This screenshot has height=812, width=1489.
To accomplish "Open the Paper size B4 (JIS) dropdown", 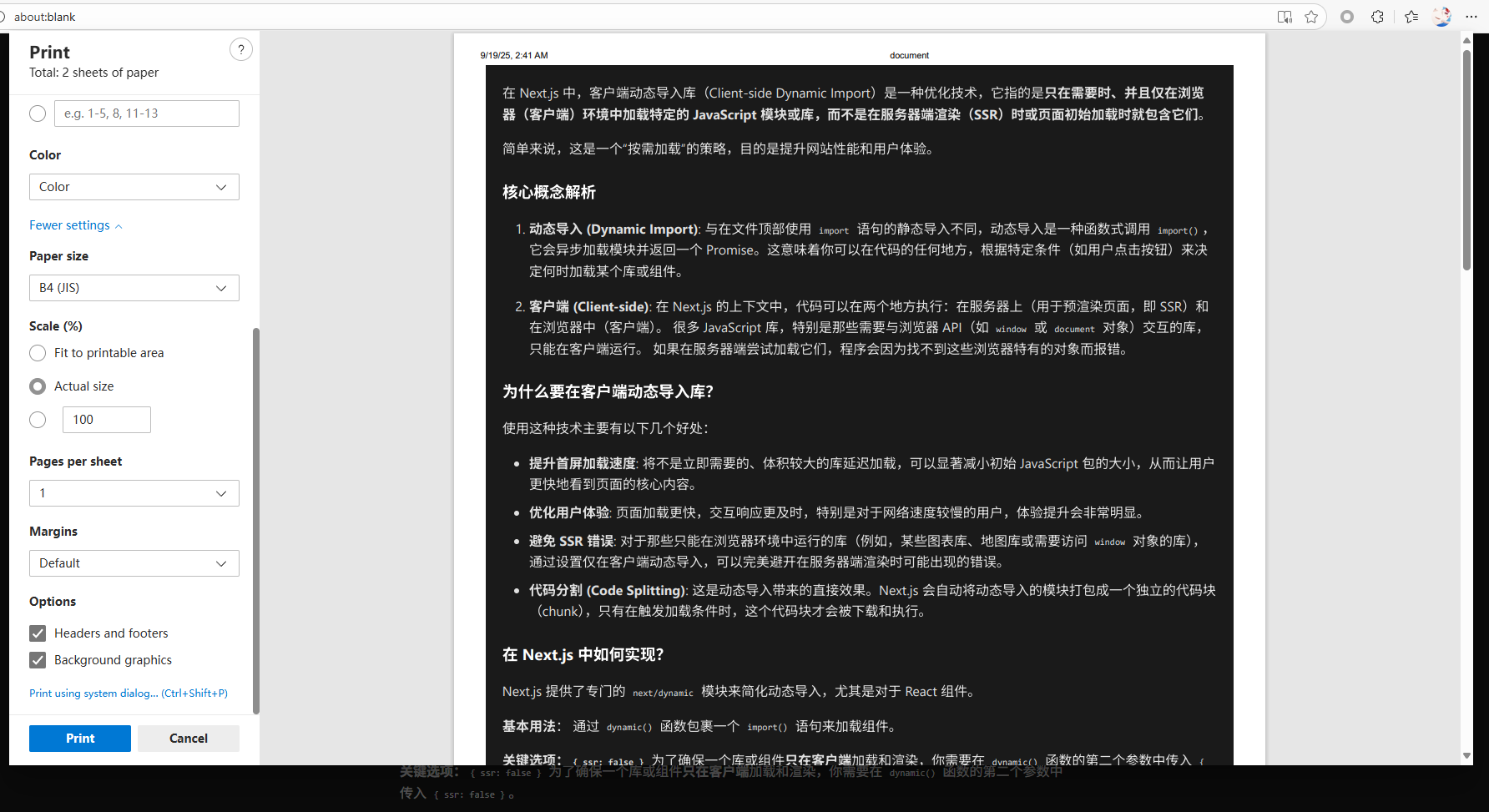I will (x=134, y=288).
